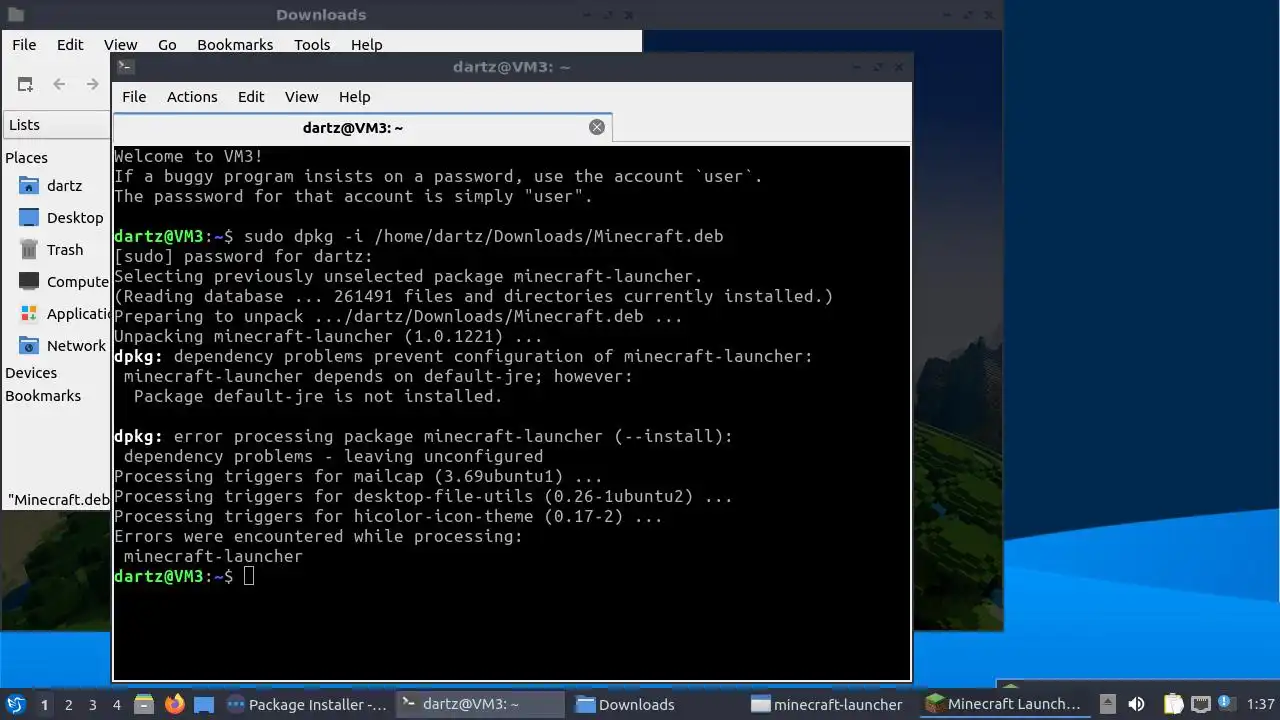The height and width of the screenshot is (720, 1280).
Task: Switch to the Package Installer taskbar window
Action: tap(308, 704)
